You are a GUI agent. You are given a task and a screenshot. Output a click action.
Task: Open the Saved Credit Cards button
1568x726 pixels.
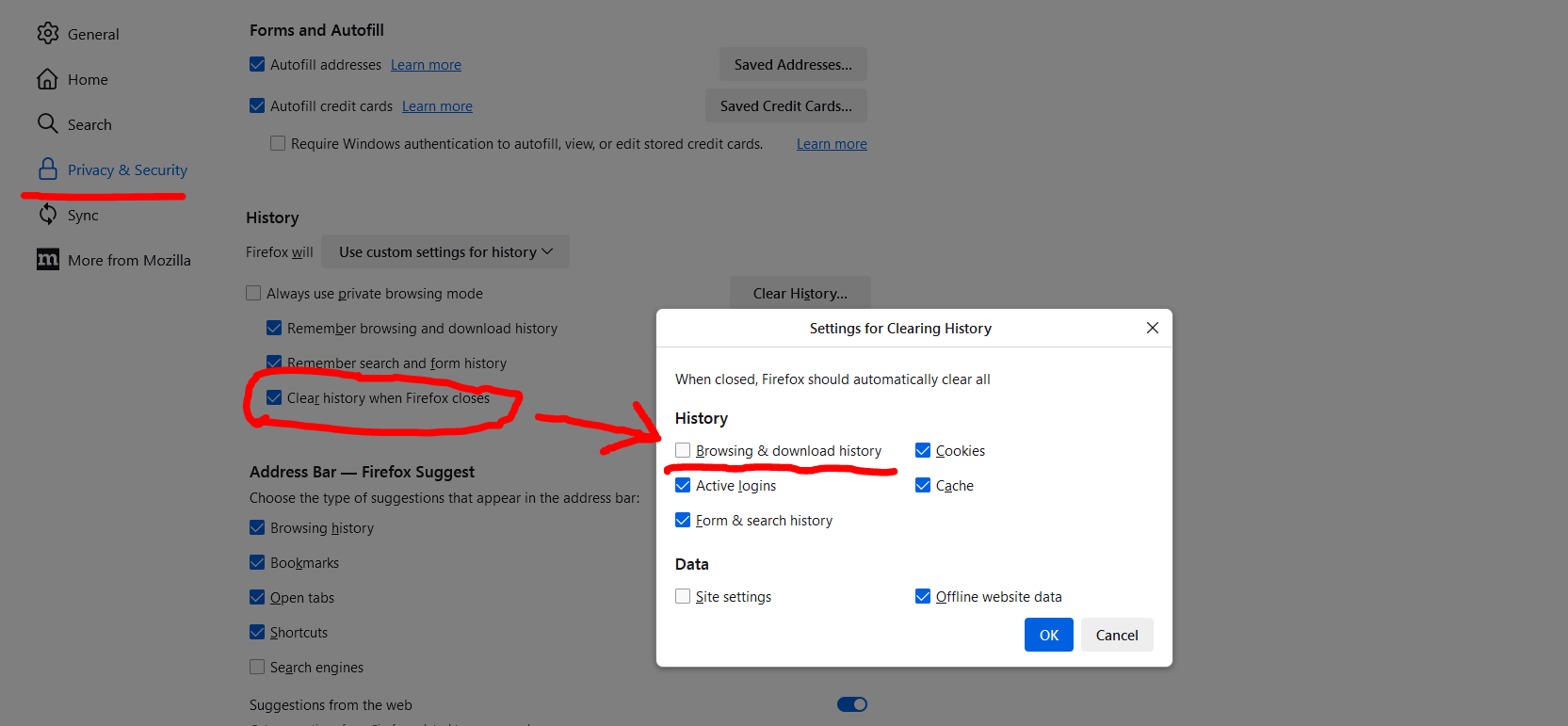[x=785, y=106]
